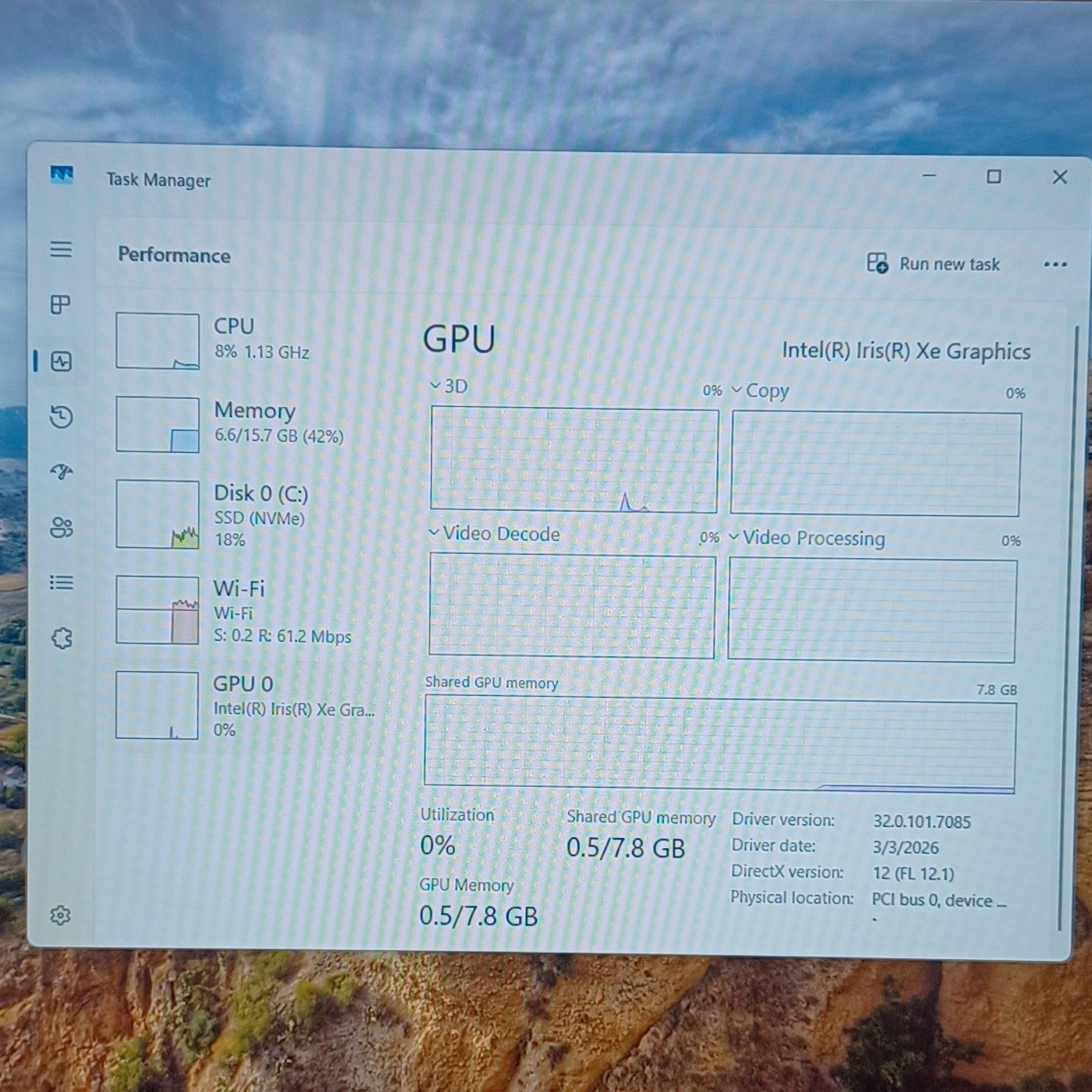Click the S: 0.2 R: 61.2 Mbps reading
The width and height of the screenshot is (1092, 1092).
(x=282, y=636)
